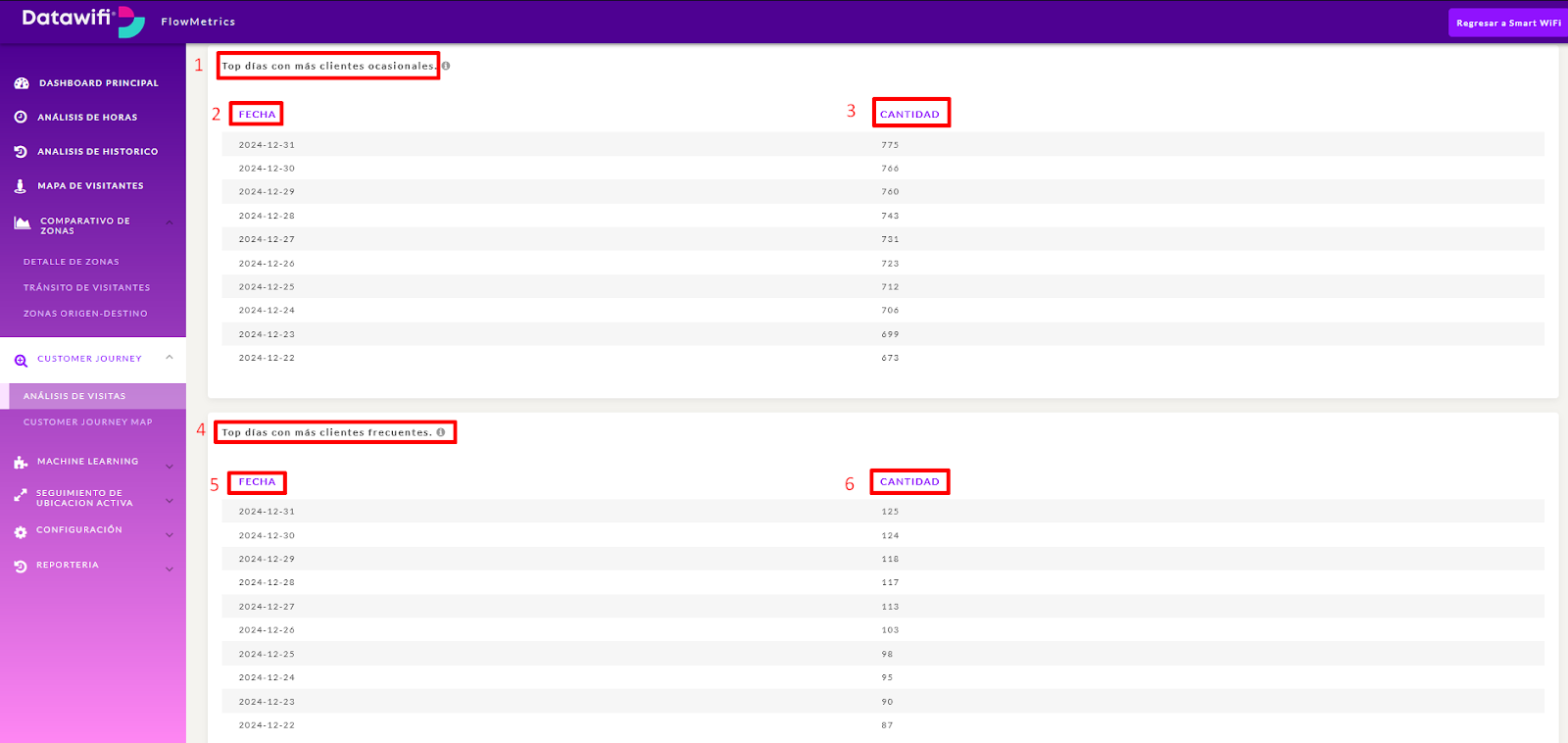The width and height of the screenshot is (1568, 743).
Task: Select quantity 731 cell
Action: pyautogui.click(x=890, y=239)
